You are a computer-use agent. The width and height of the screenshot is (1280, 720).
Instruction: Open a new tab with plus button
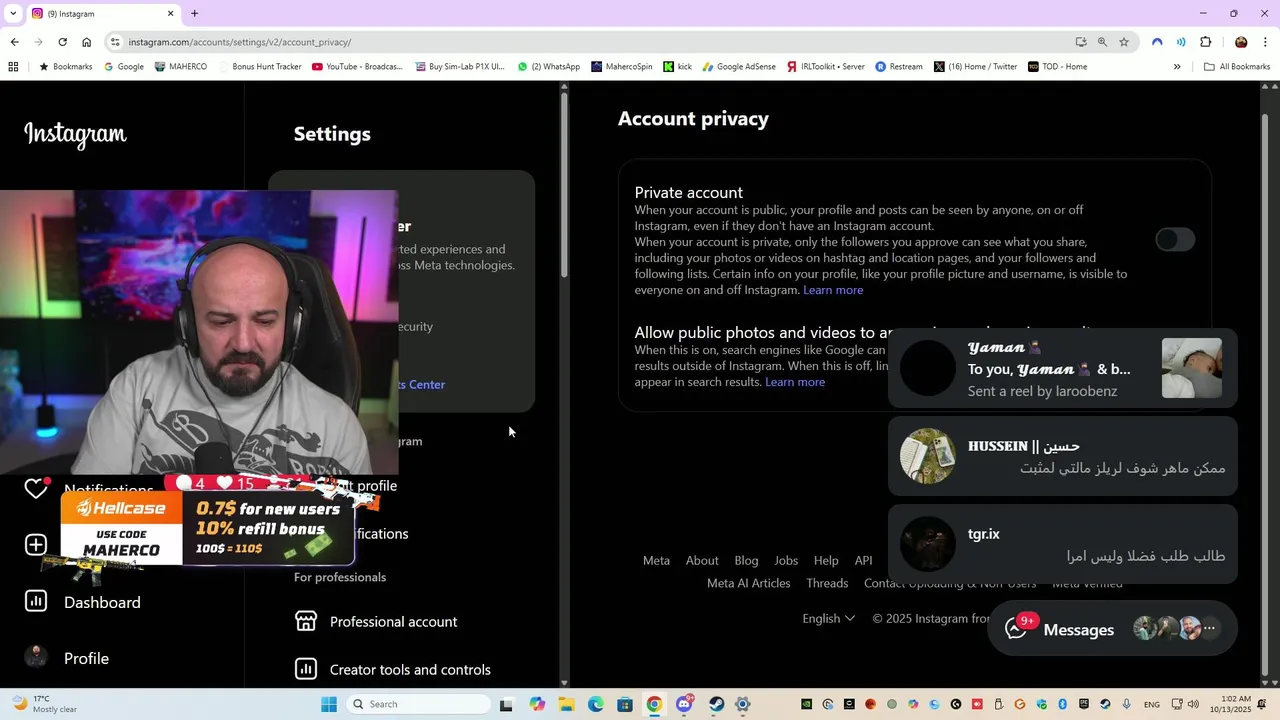[194, 13]
